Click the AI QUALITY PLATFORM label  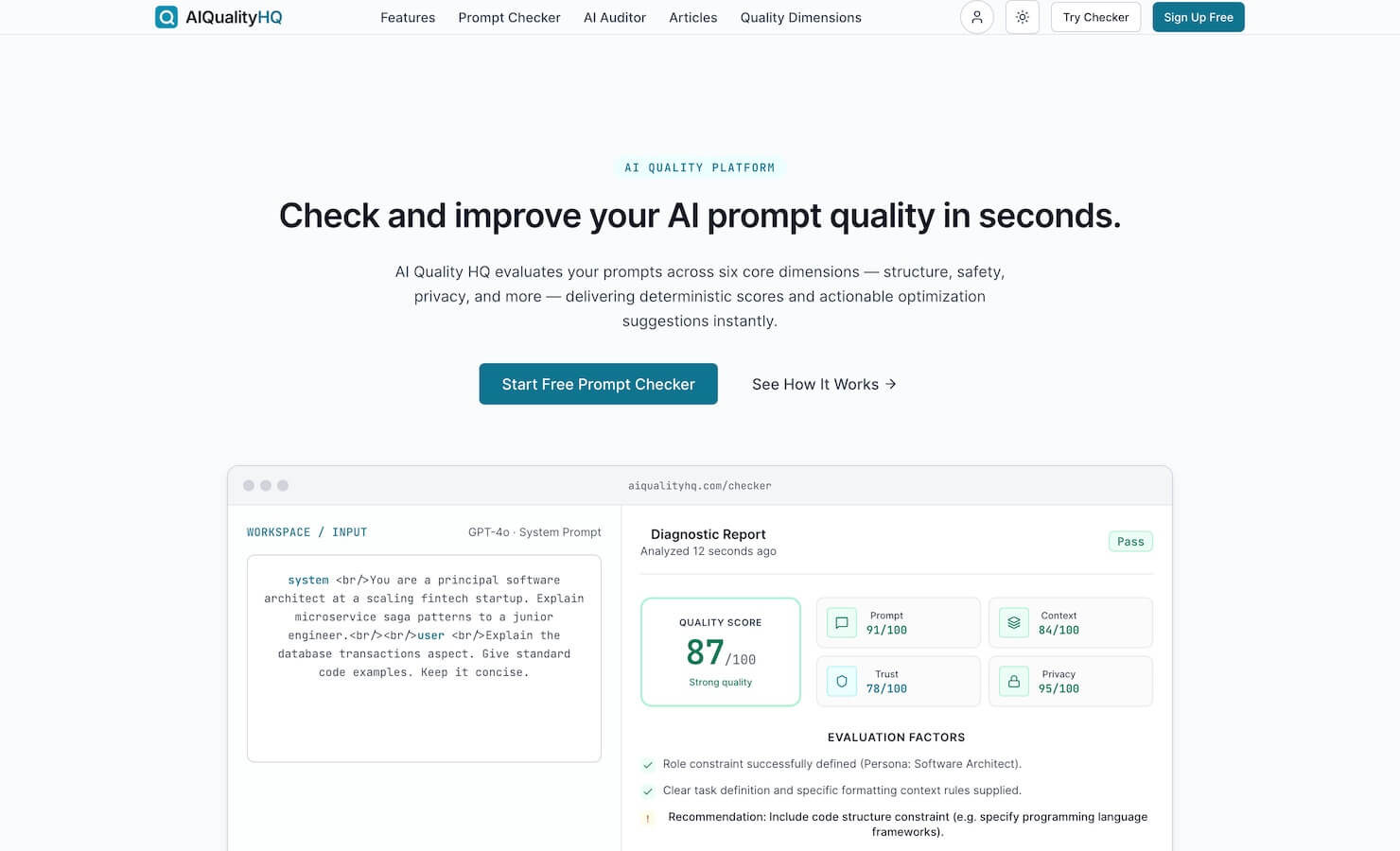click(700, 167)
